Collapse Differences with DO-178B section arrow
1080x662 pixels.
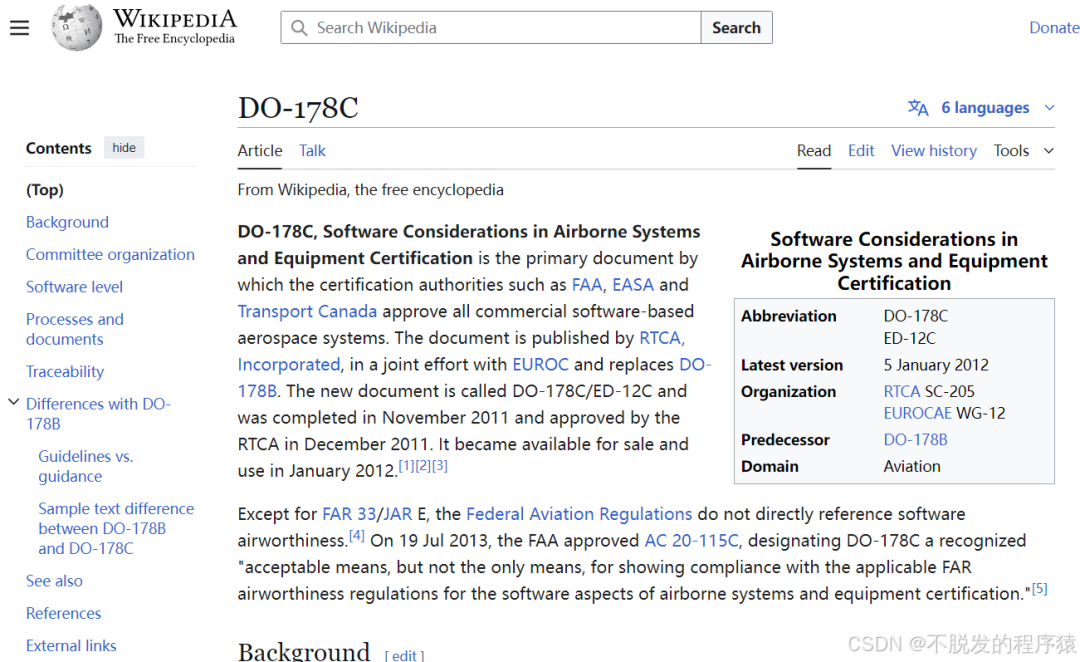pyautogui.click(x=13, y=402)
